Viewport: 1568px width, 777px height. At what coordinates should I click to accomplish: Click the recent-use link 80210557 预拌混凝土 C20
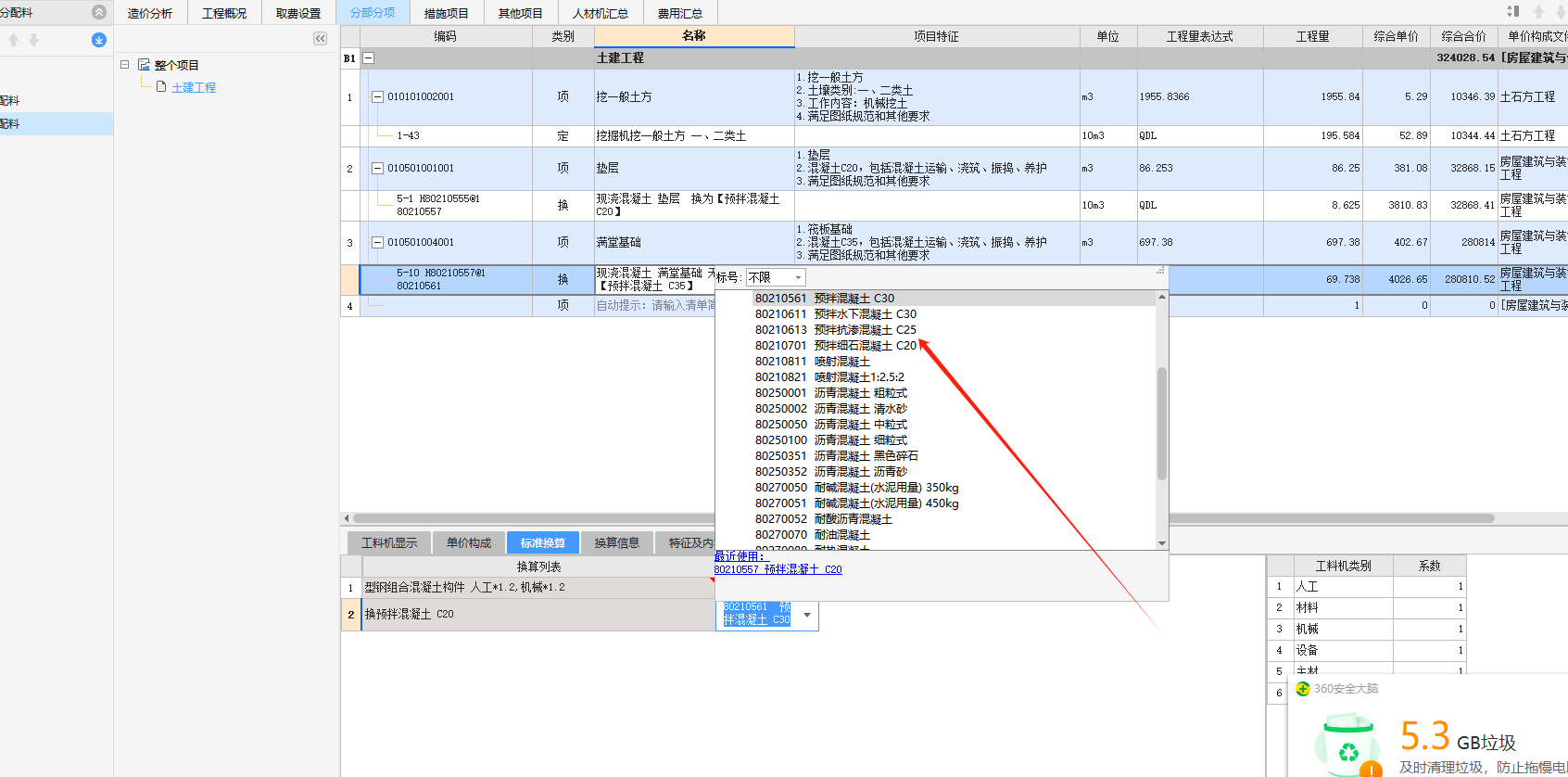tap(778, 569)
